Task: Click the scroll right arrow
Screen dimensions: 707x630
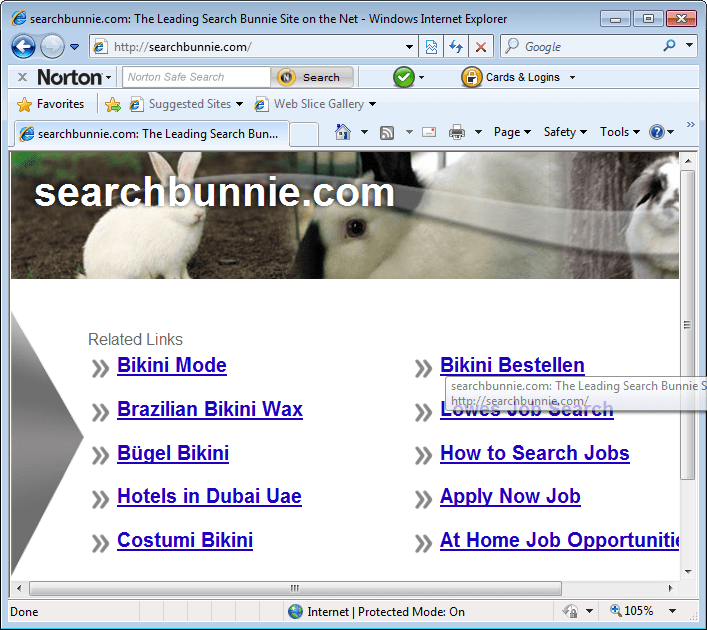Action: (670, 588)
